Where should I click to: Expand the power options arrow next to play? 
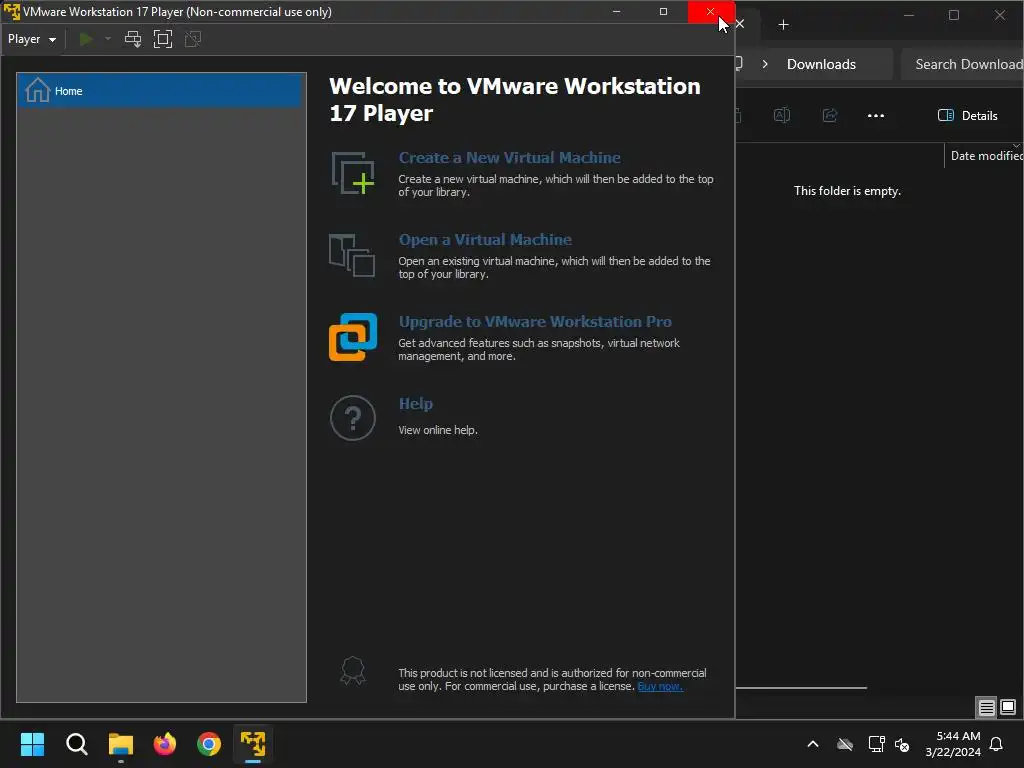coord(108,39)
